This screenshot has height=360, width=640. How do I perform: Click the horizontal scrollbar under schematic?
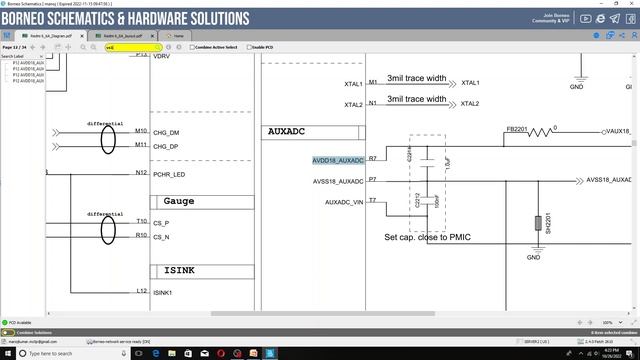tap(322, 313)
